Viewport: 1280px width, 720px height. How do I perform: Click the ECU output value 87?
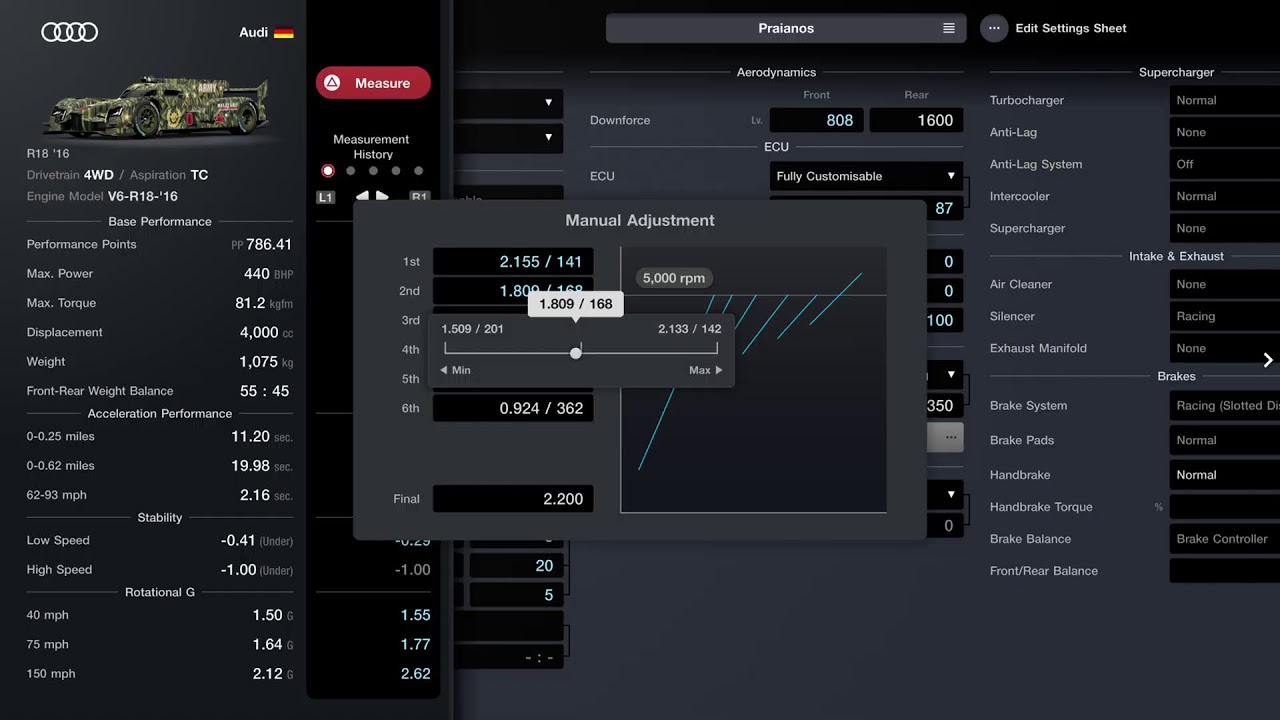(944, 208)
